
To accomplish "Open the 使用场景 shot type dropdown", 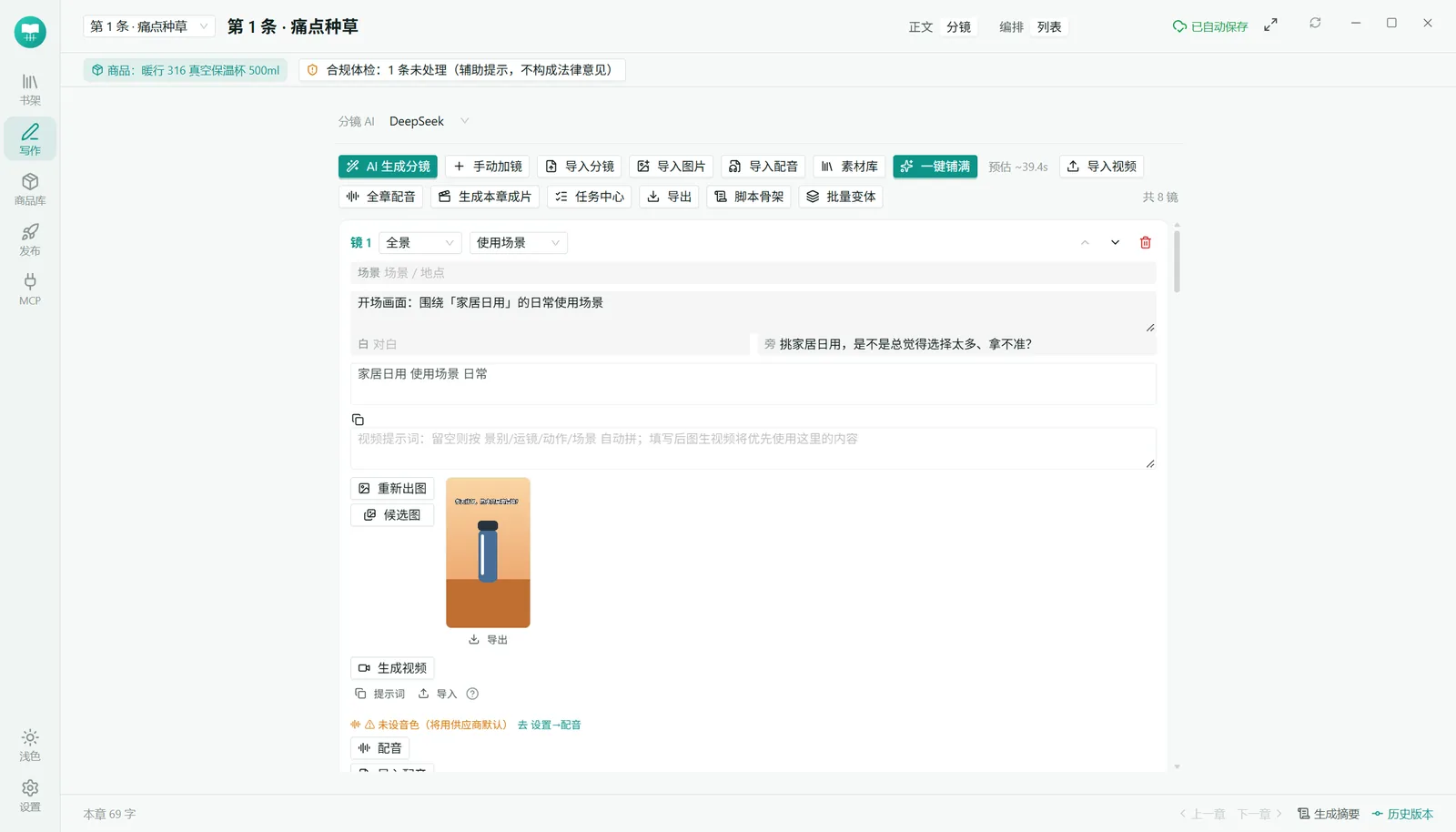I will click(x=519, y=242).
